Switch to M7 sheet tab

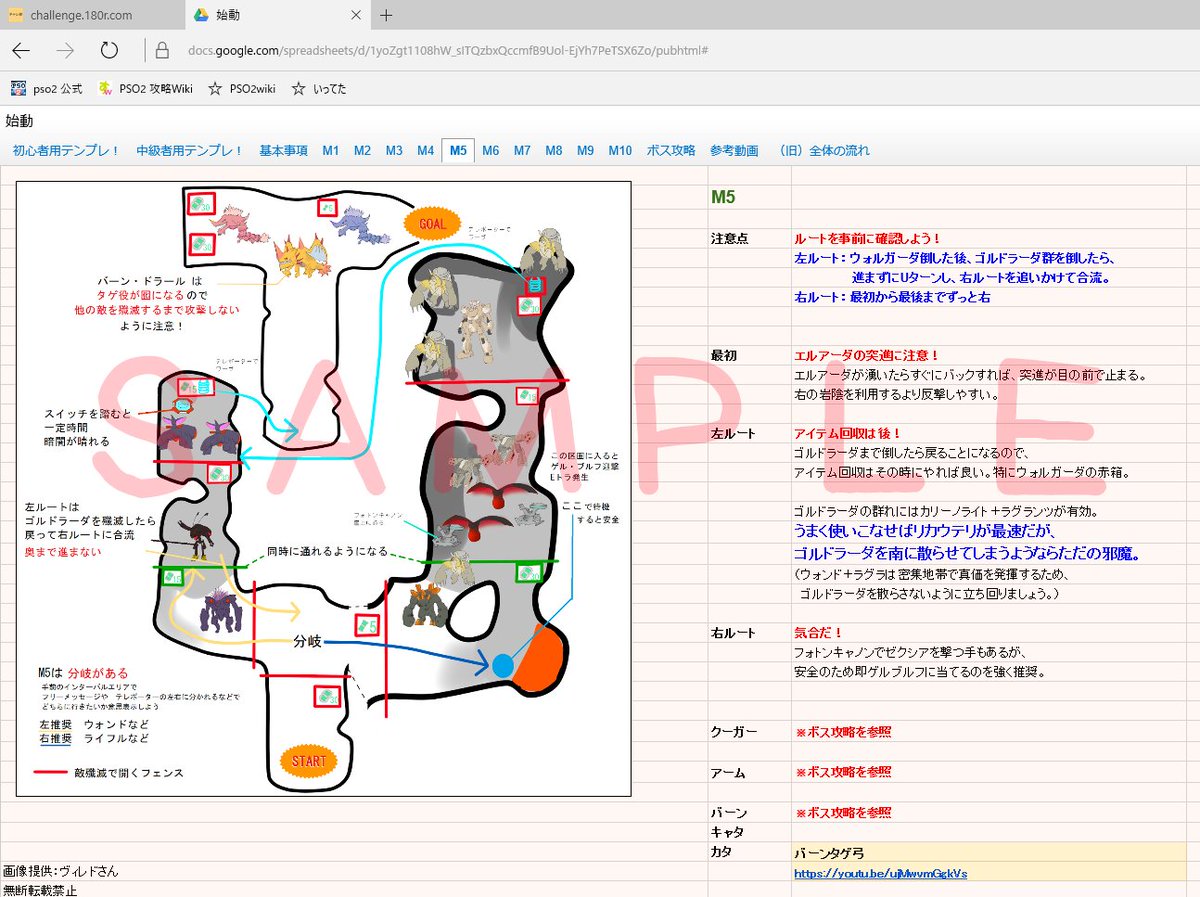coord(522,151)
